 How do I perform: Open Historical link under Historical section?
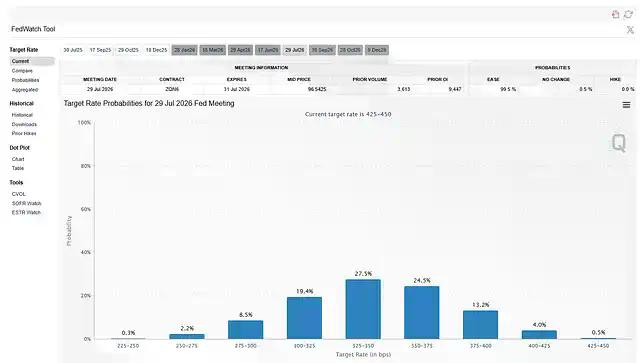pyautogui.click(x=22, y=115)
